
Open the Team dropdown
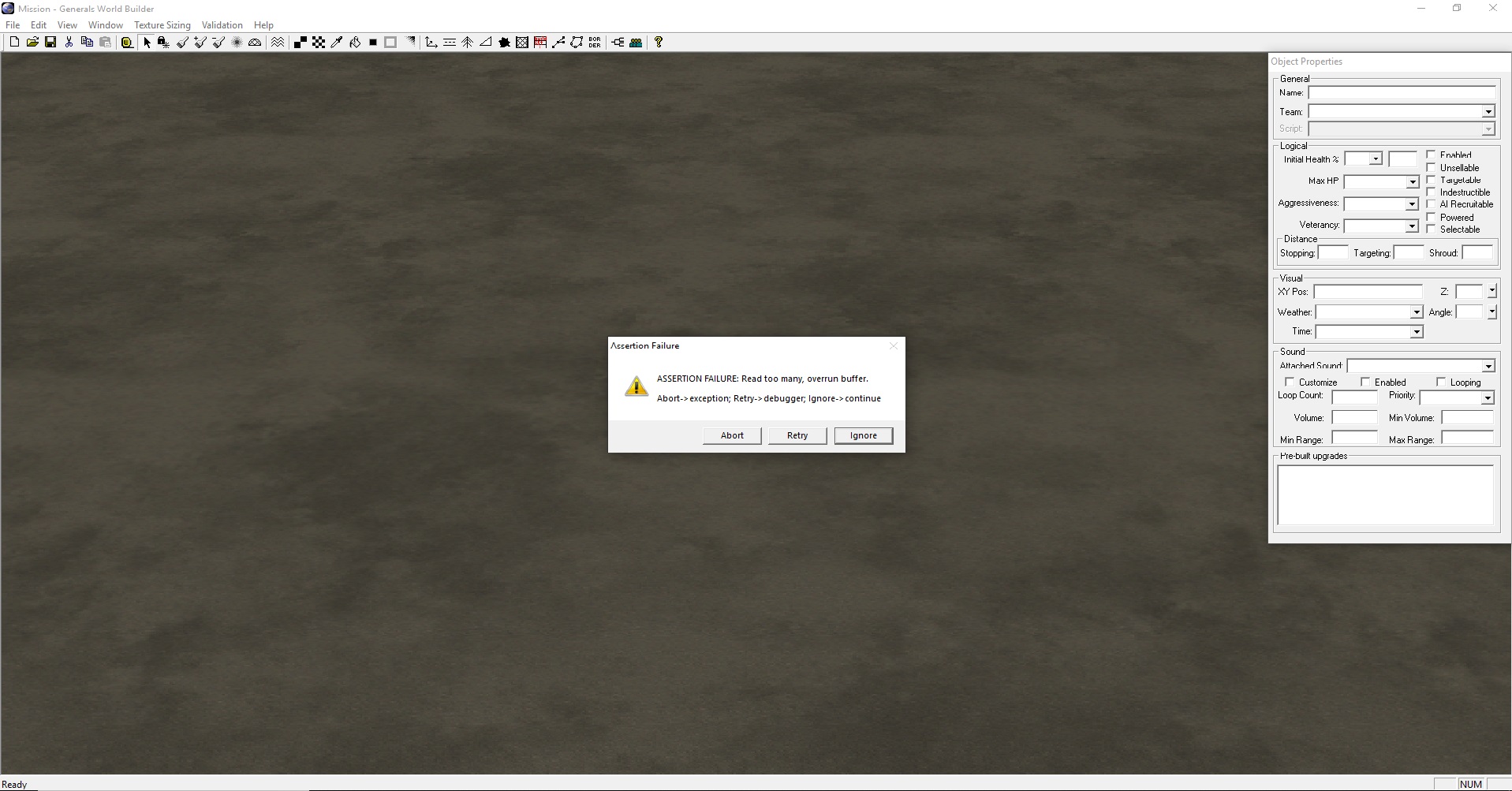pyautogui.click(x=1488, y=112)
